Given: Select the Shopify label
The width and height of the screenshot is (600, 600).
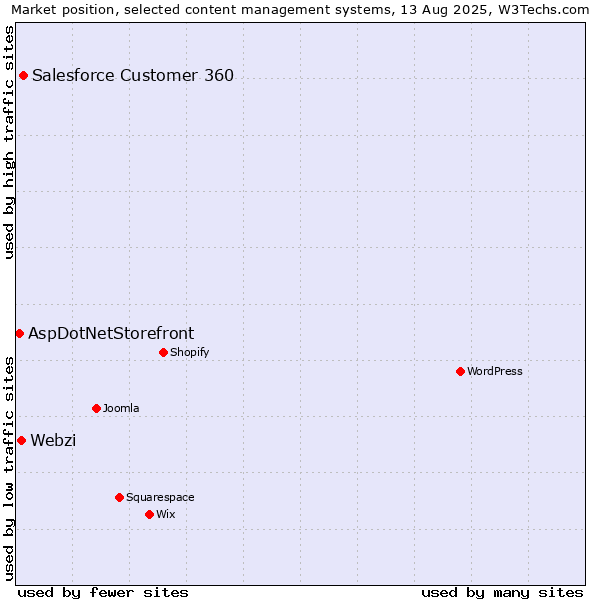Looking at the screenshot, I should 189,352.
